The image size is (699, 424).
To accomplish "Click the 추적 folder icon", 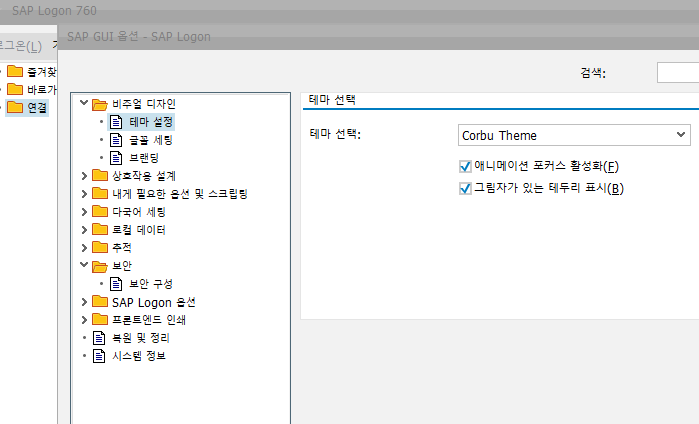I will click(x=99, y=247).
